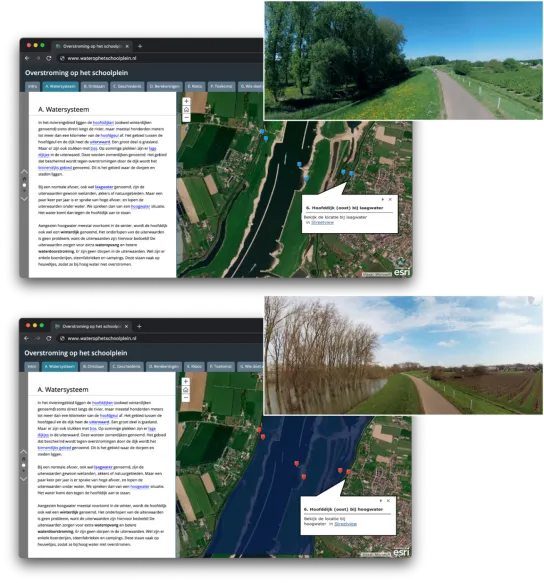Reset the low-water map to its home extent
The height and width of the screenshot is (583, 544).
(186, 110)
